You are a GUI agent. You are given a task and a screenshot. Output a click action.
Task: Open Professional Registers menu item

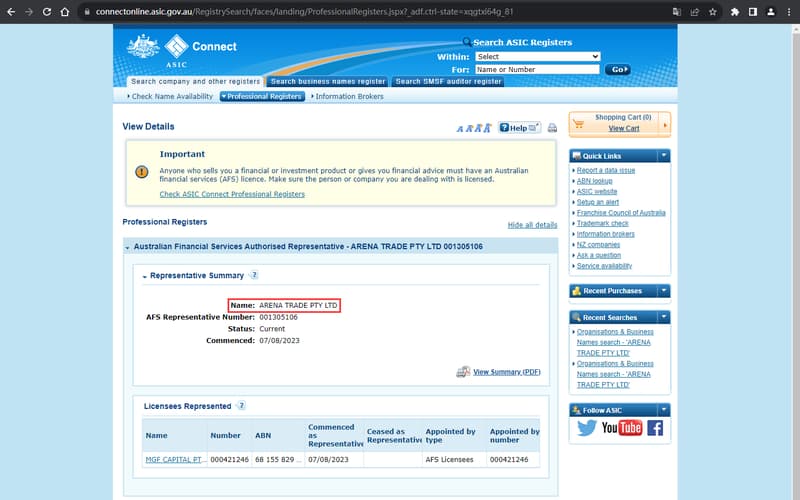(x=263, y=96)
